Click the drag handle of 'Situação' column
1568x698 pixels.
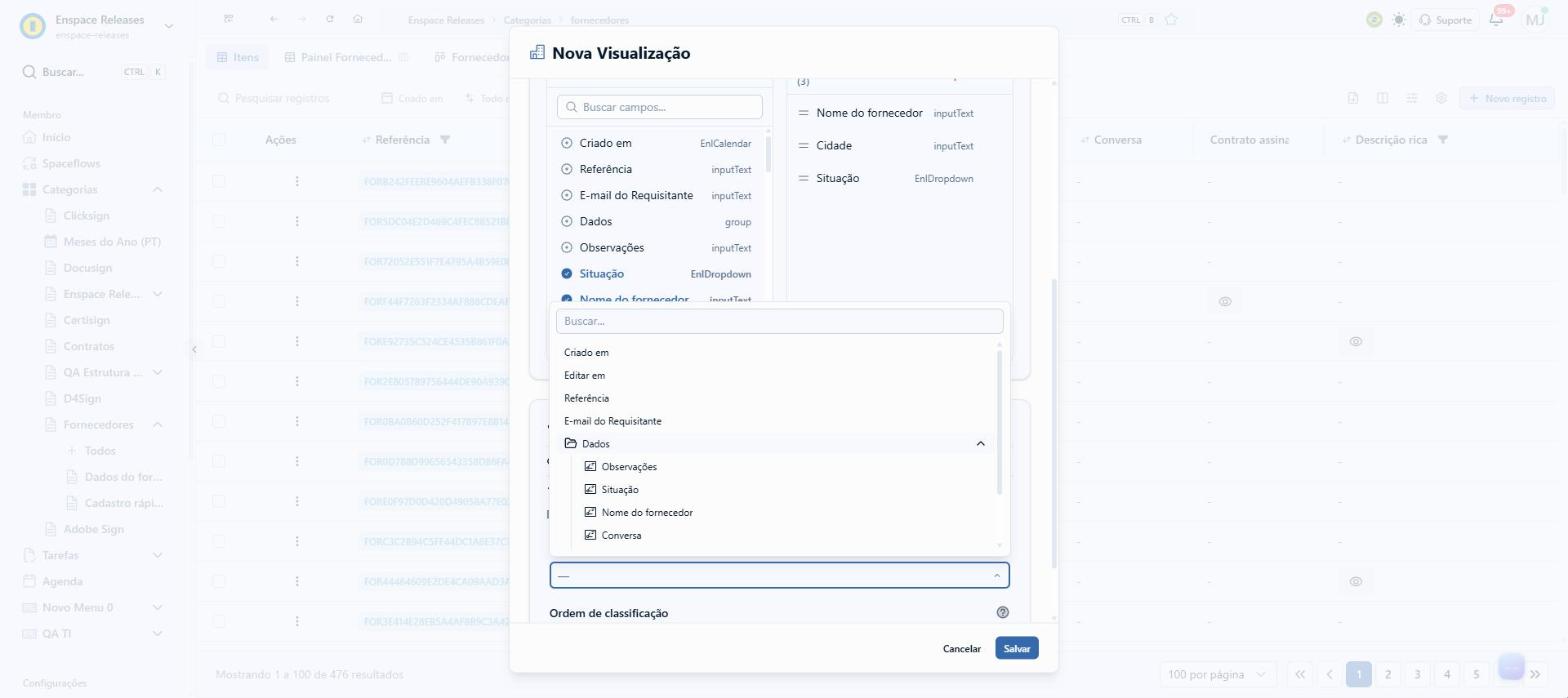(803, 178)
